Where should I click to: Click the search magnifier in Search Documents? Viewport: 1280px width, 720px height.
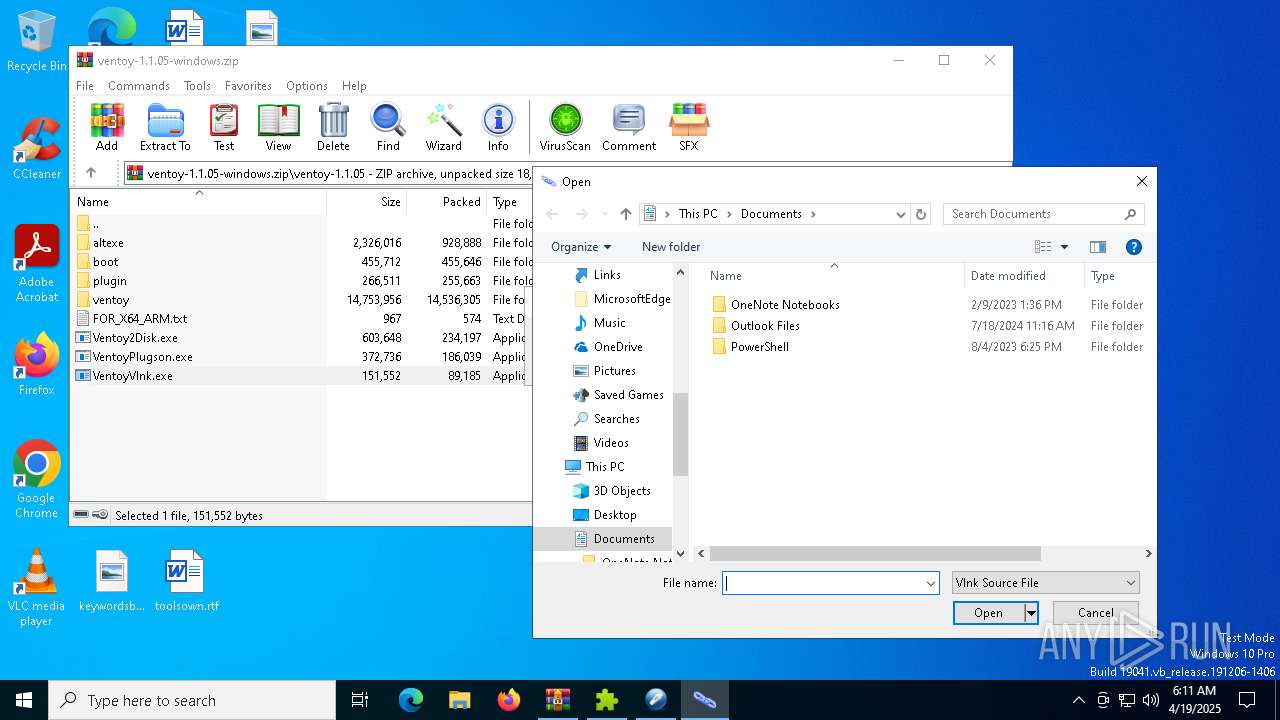click(x=1131, y=214)
